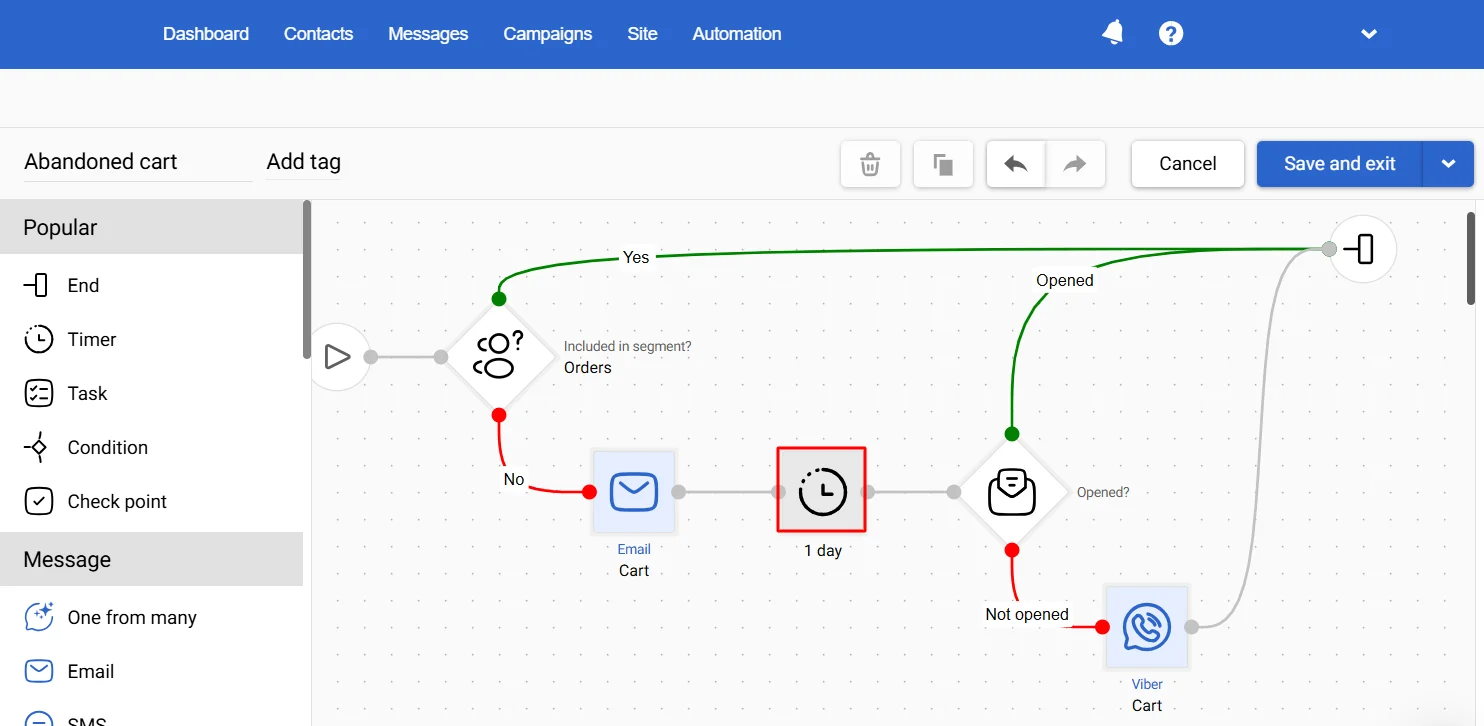Click the Message section header
Screen dimensions: 1484x726
152,559
